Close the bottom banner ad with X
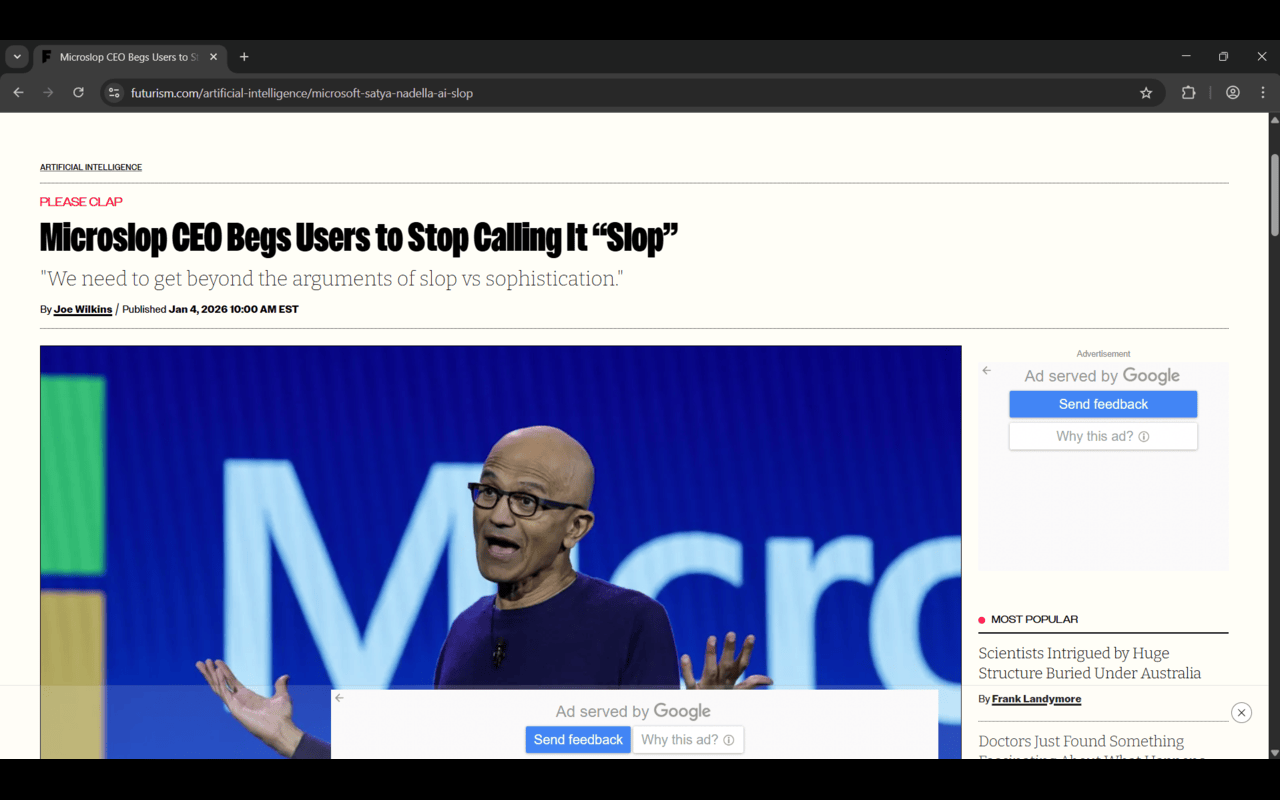Viewport: 1280px width, 800px height. coord(1241,712)
